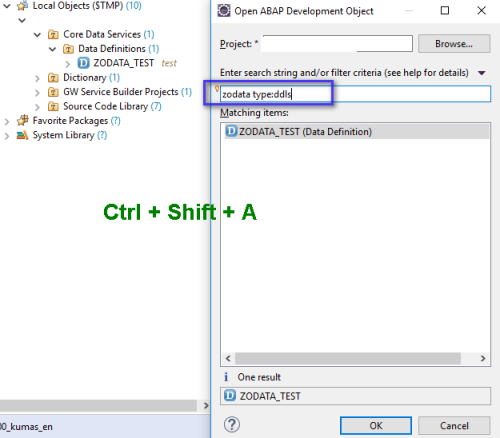Open the help question mark icon
500x438 pixels.
tap(232, 425)
